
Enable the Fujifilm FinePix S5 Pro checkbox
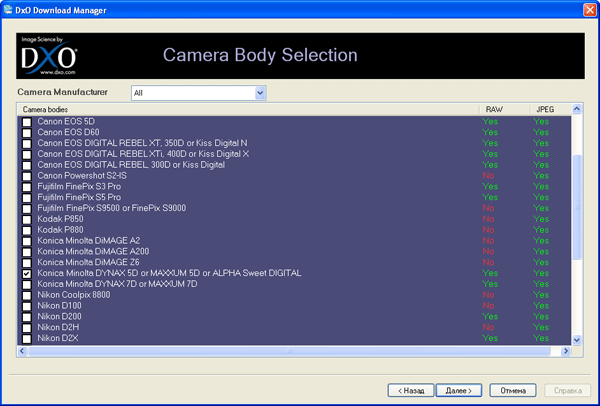(x=27, y=198)
